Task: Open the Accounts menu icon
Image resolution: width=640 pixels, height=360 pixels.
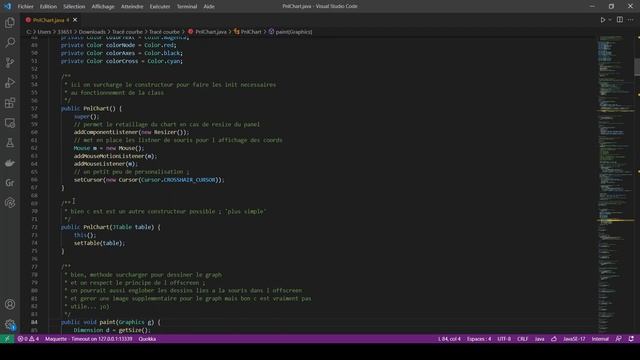Action: pos(10,304)
